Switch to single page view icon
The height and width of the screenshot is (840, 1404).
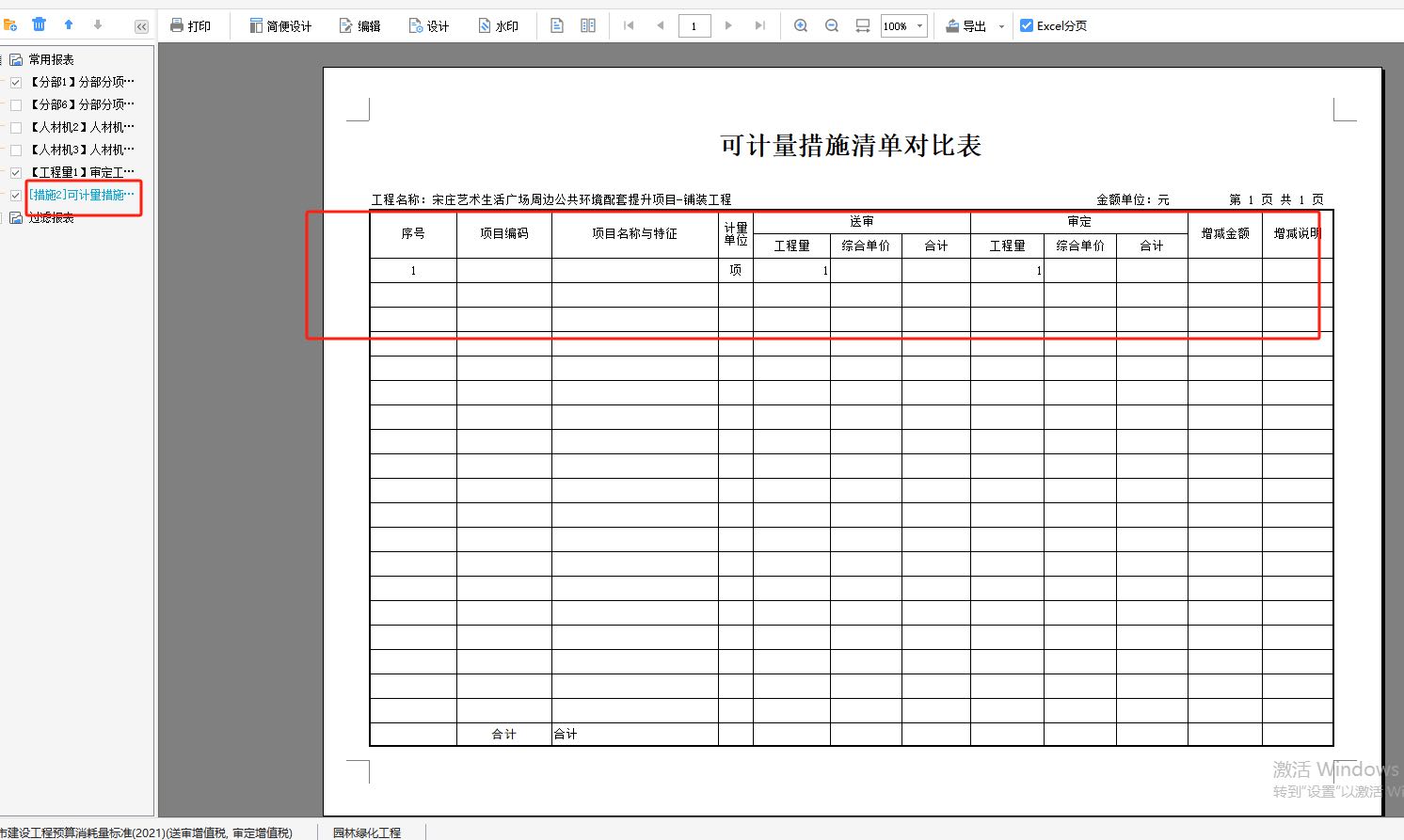pyautogui.click(x=557, y=25)
